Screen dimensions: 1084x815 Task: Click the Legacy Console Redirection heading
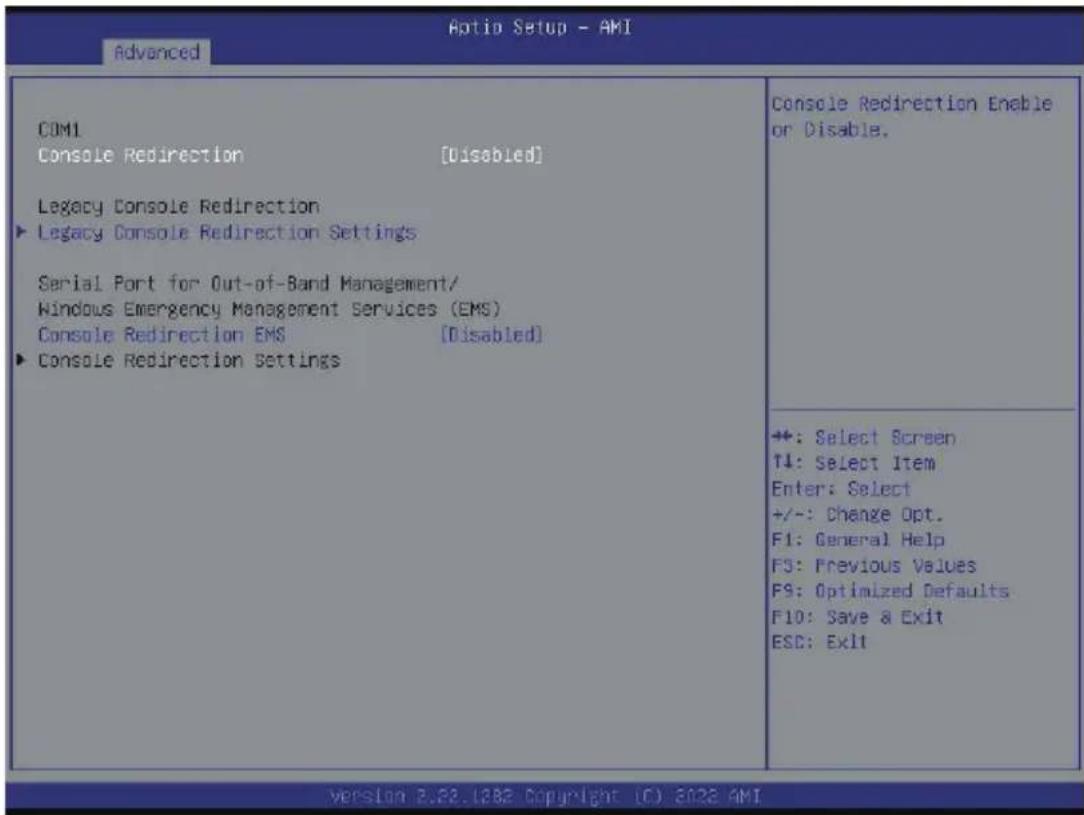[x=178, y=206]
